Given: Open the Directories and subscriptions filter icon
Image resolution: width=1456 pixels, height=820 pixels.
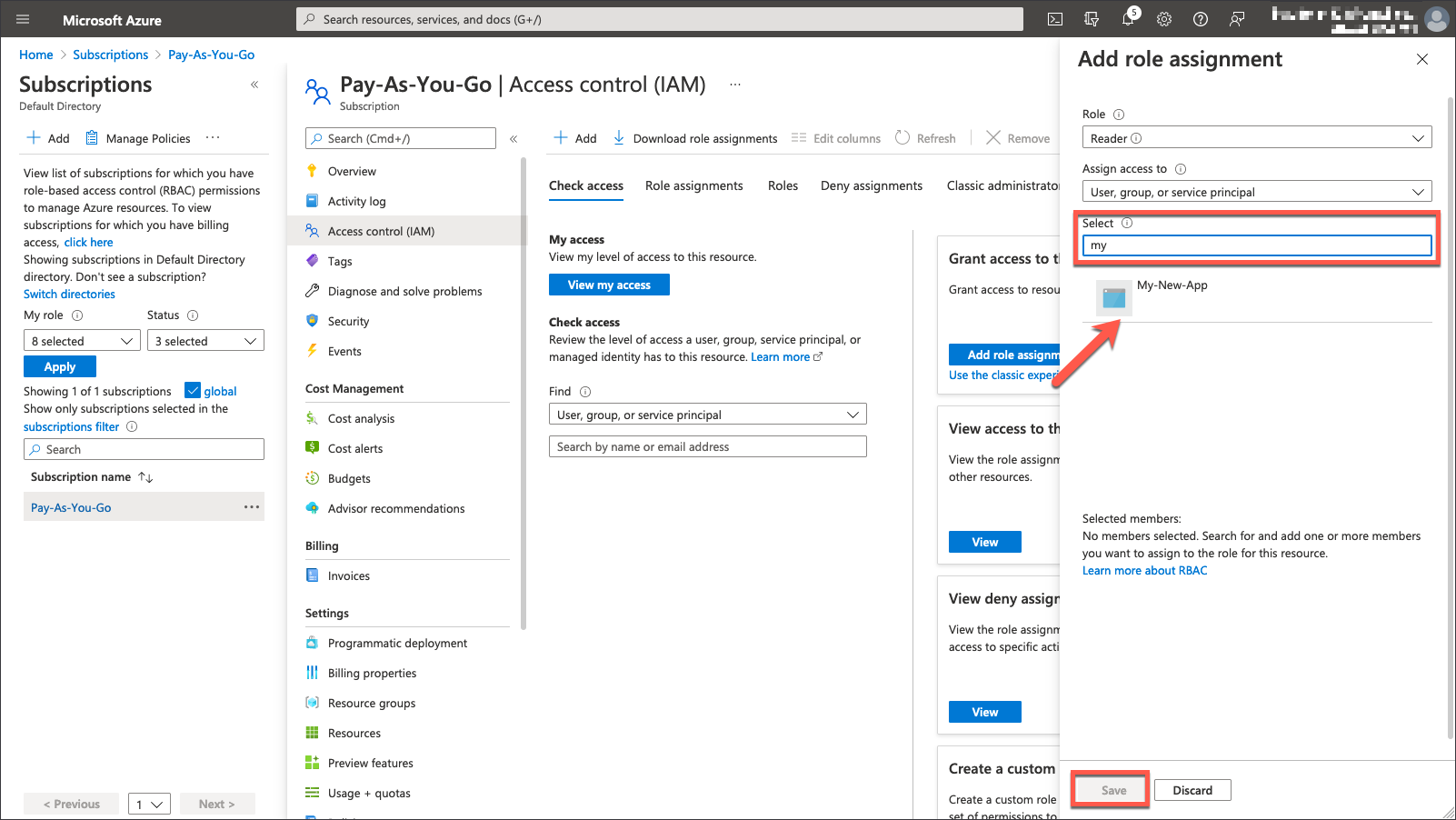Looking at the screenshot, I should point(1092,19).
